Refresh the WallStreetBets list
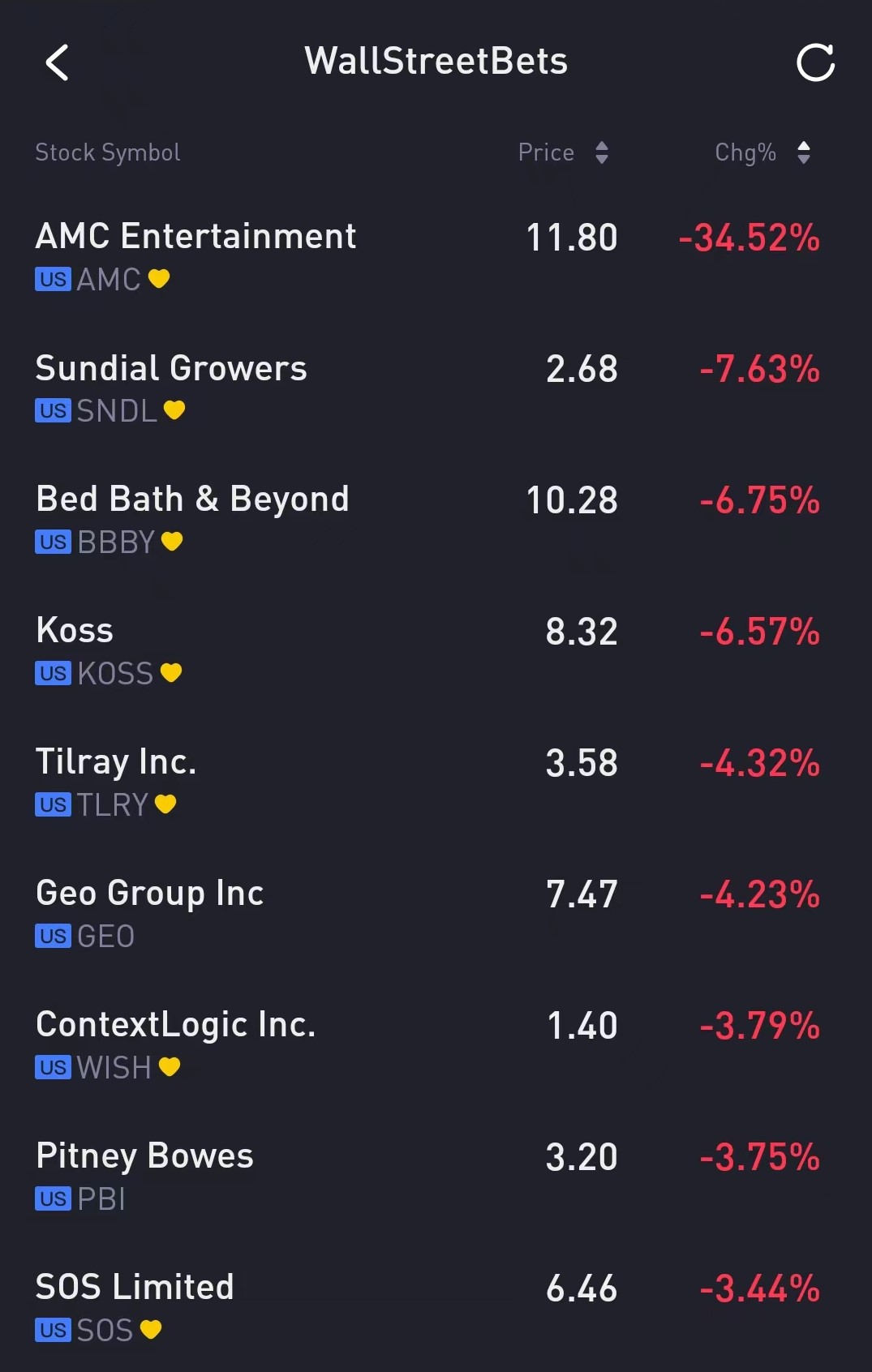 coord(815,62)
